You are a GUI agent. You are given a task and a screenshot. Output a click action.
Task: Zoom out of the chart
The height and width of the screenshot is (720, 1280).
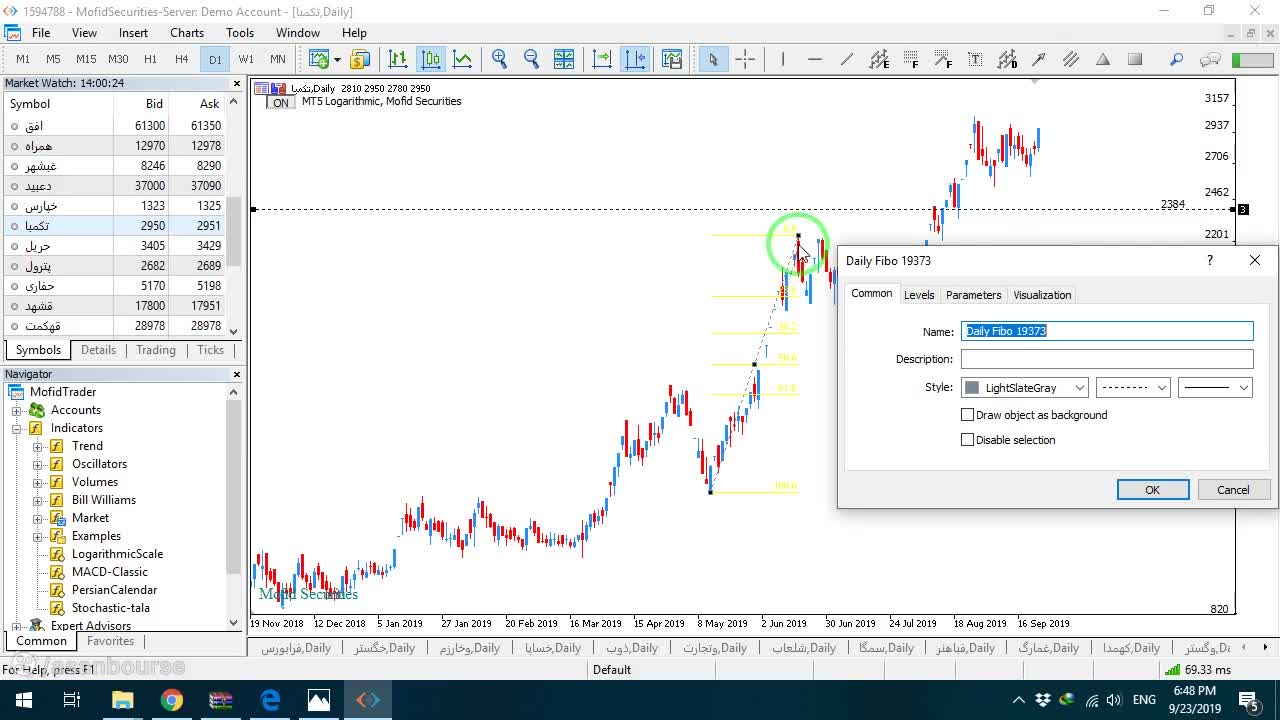(532, 59)
